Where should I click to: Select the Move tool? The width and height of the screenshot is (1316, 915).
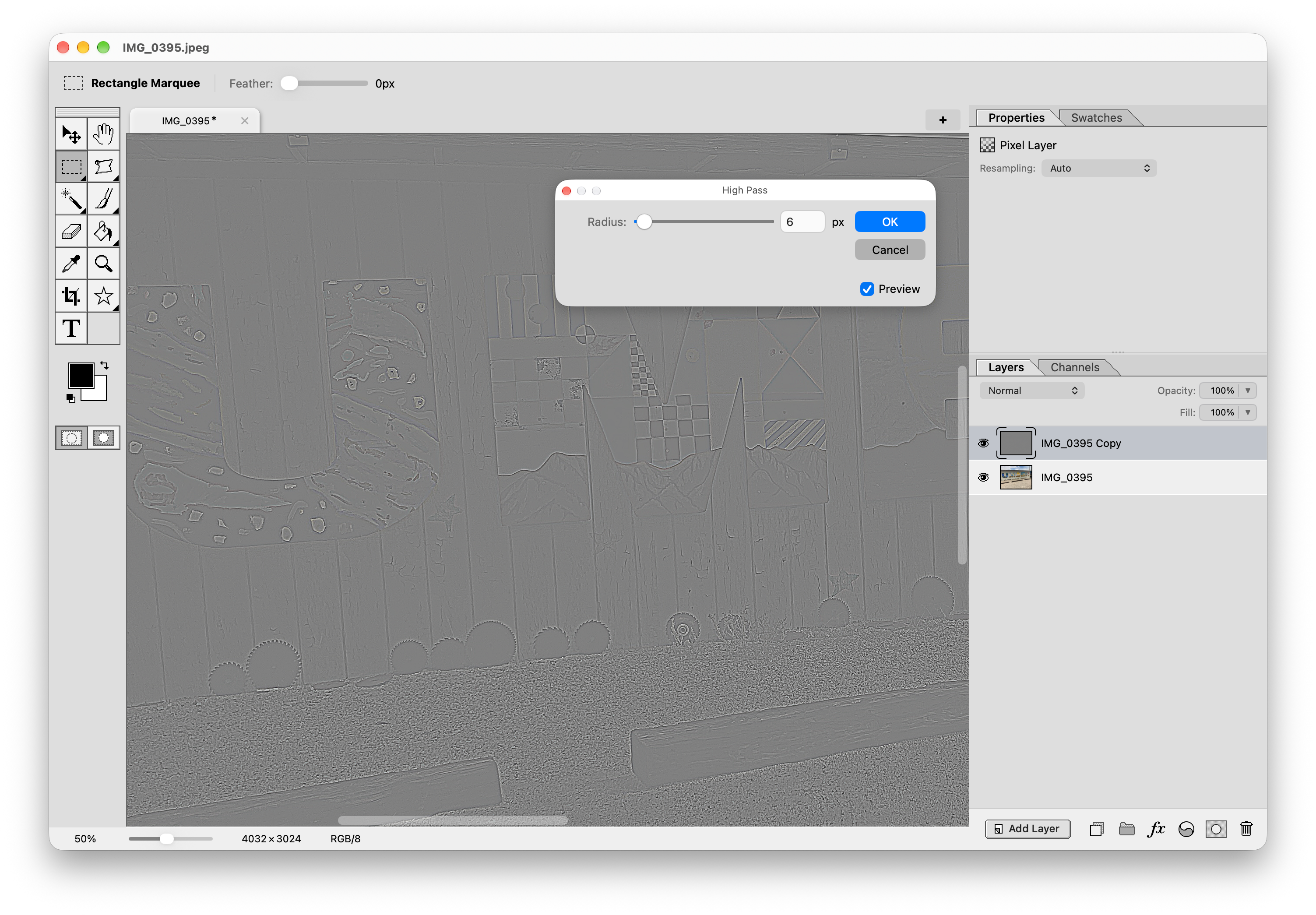71,134
